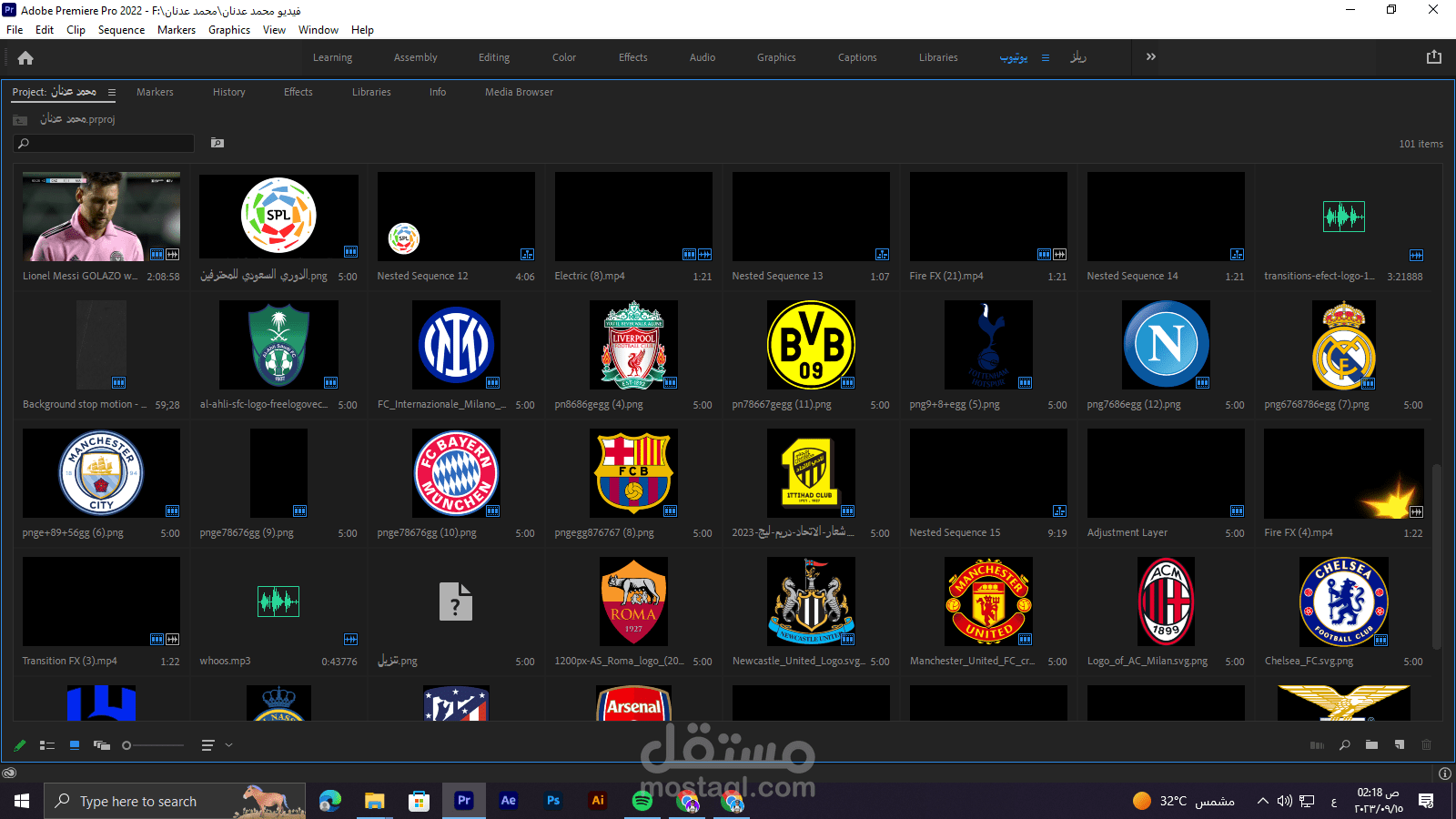Switch to the Markers panel tab
The height and width of the screenshot is (819, 1456).
point(155,92)
